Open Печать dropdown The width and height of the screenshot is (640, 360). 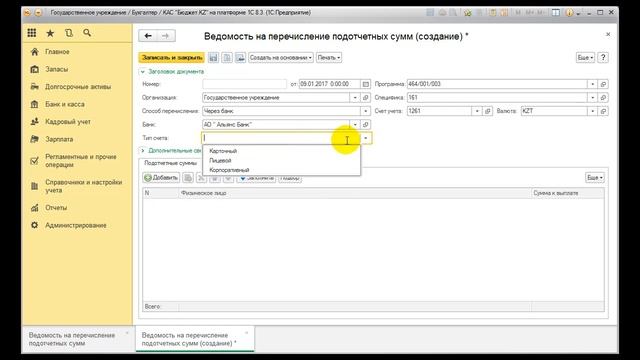[x=329, y=58]
